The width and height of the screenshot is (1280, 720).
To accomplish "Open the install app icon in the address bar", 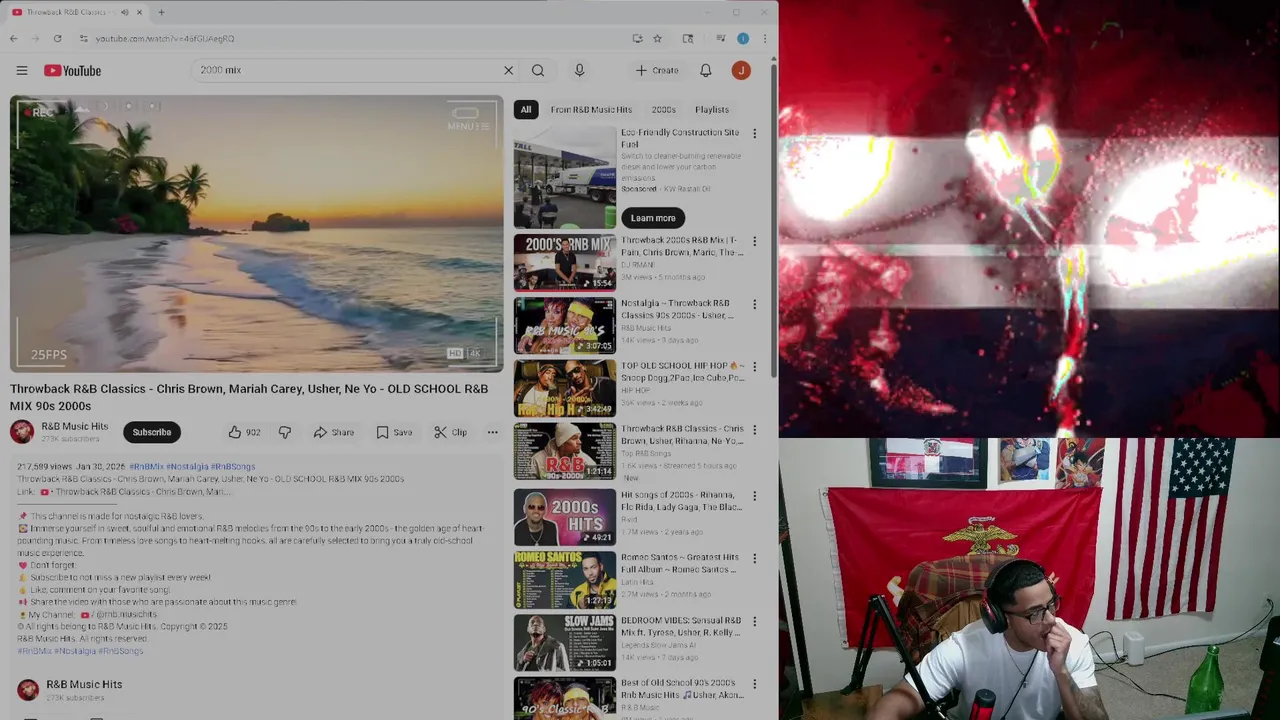I will [x=637, y=38].
